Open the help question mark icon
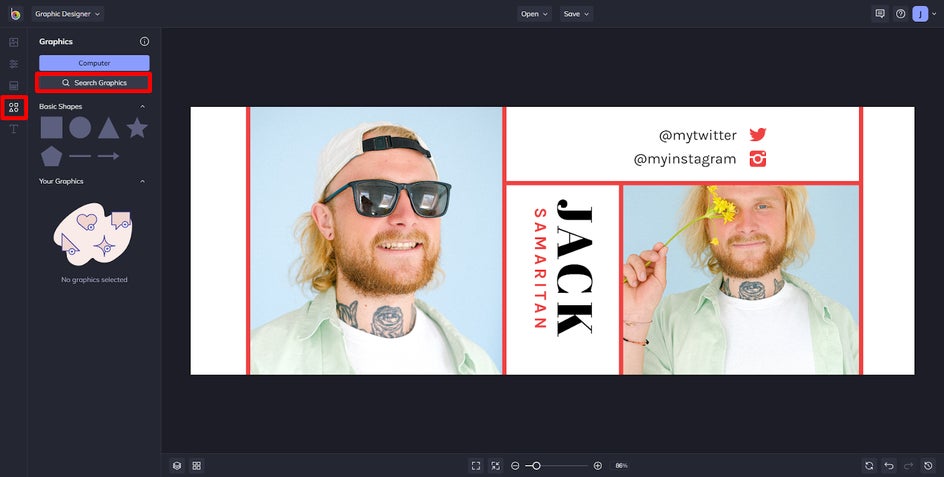This screenshot has height=477, width=944. [901, 14]
